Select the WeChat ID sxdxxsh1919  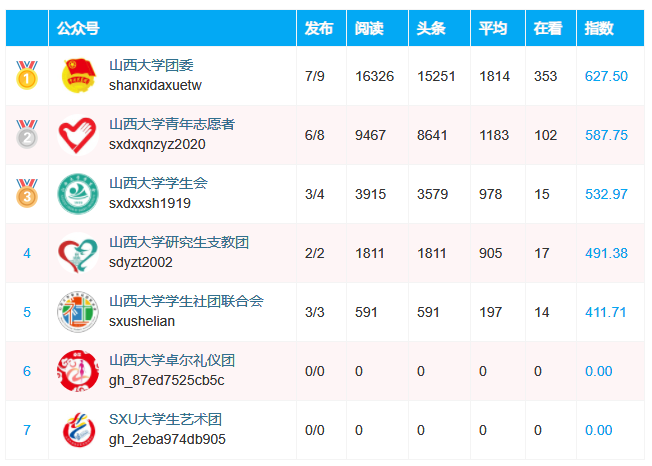pos(150,203)
